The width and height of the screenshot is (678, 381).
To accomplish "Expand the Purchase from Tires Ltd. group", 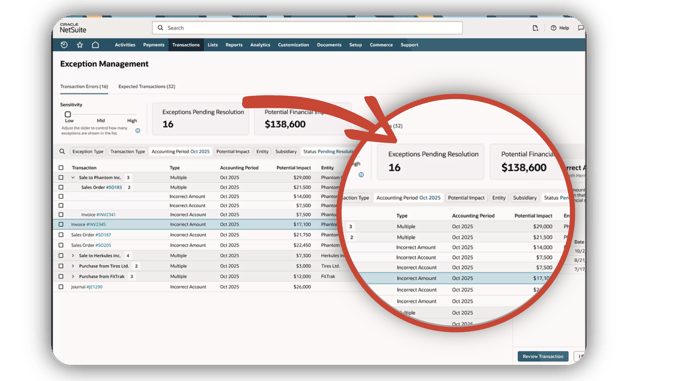I will [x=73, y=266].
